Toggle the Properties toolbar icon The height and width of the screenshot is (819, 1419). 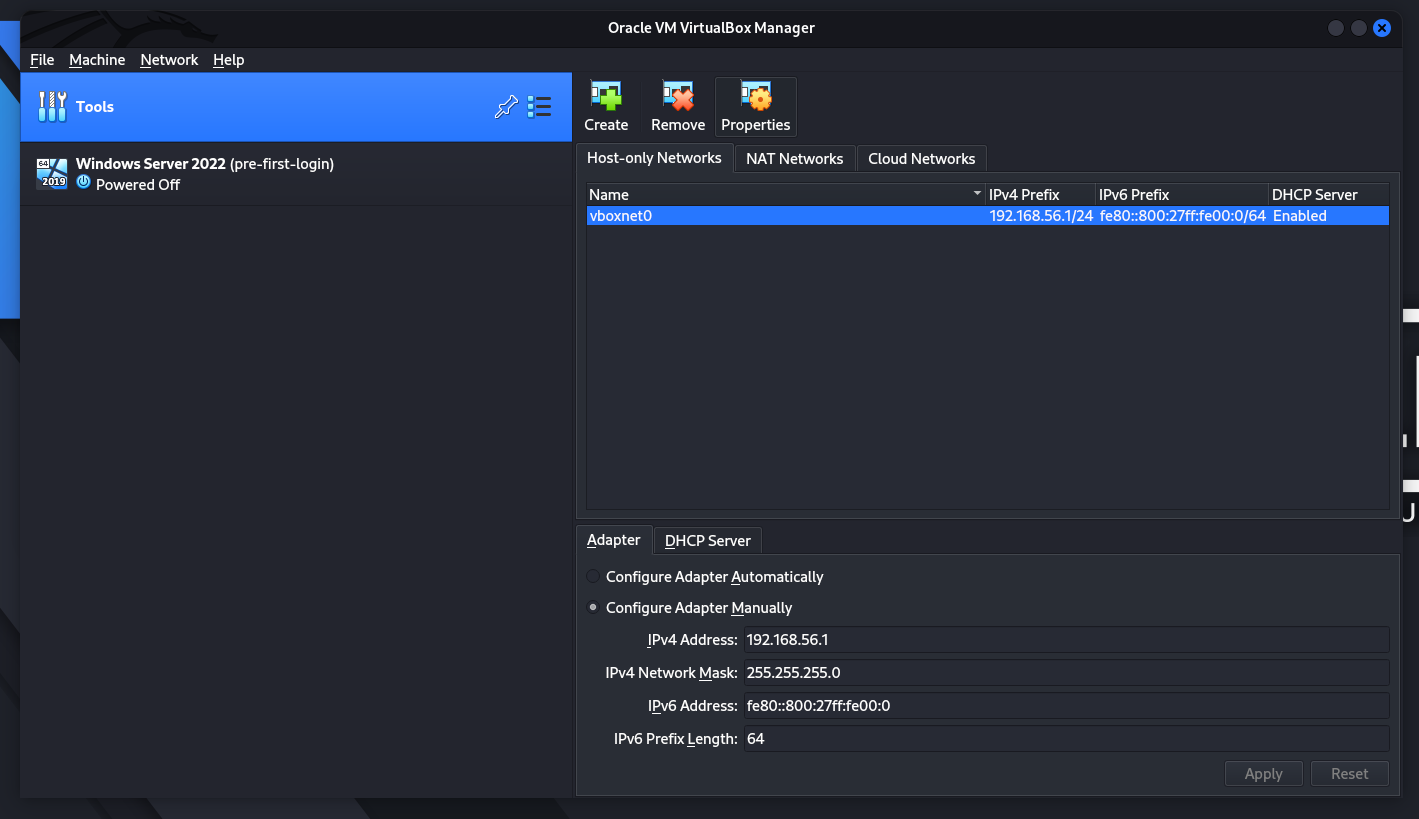(756, 97)
